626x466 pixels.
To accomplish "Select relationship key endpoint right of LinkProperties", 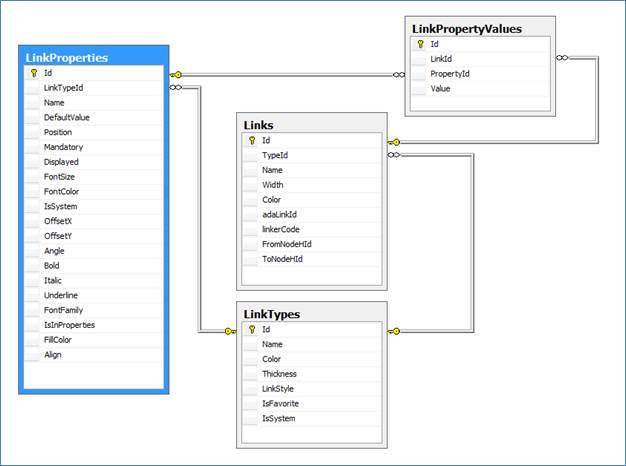I will pyautogui.click(x=177, y=74).
